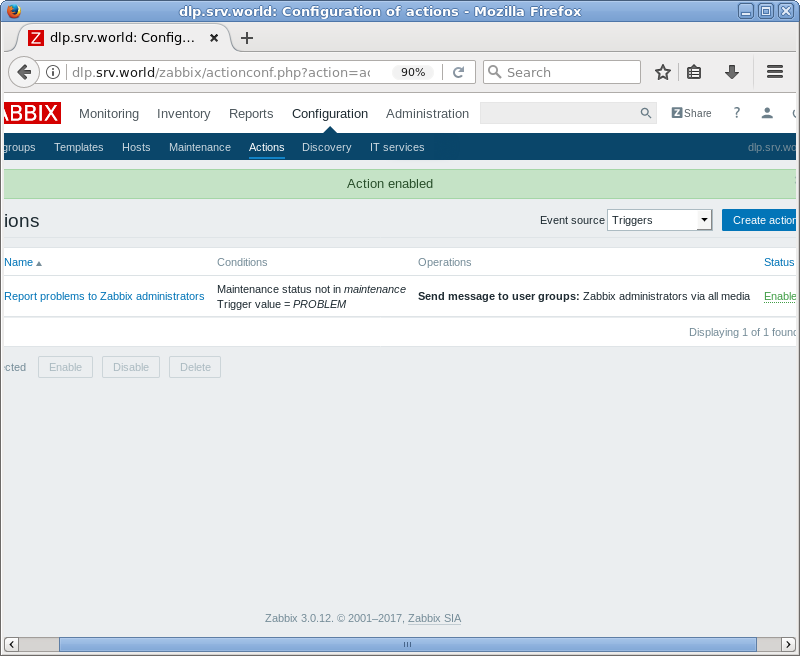
Task: Click 'Trigger value = PROBLEM' condition text
Action: coord(281,304)
